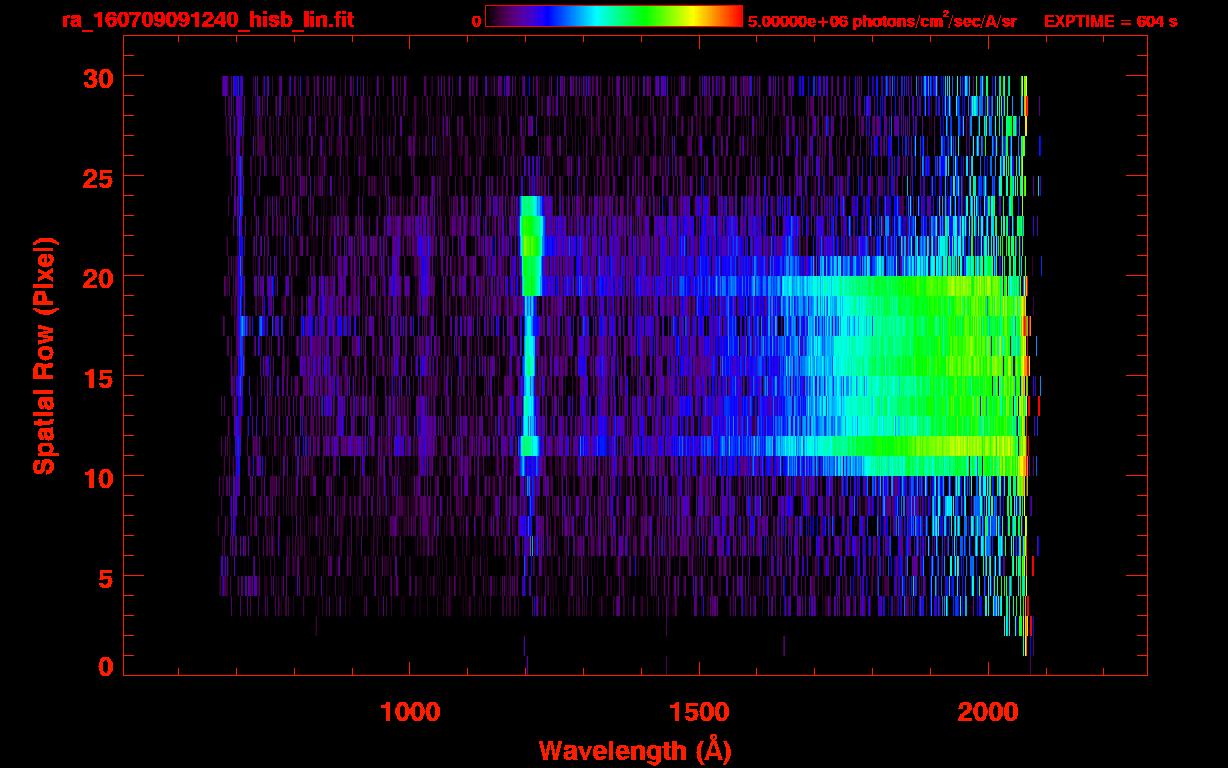Click the colorbar minimum value 0
Screen dimensions: 1228x768
point(475,21)
